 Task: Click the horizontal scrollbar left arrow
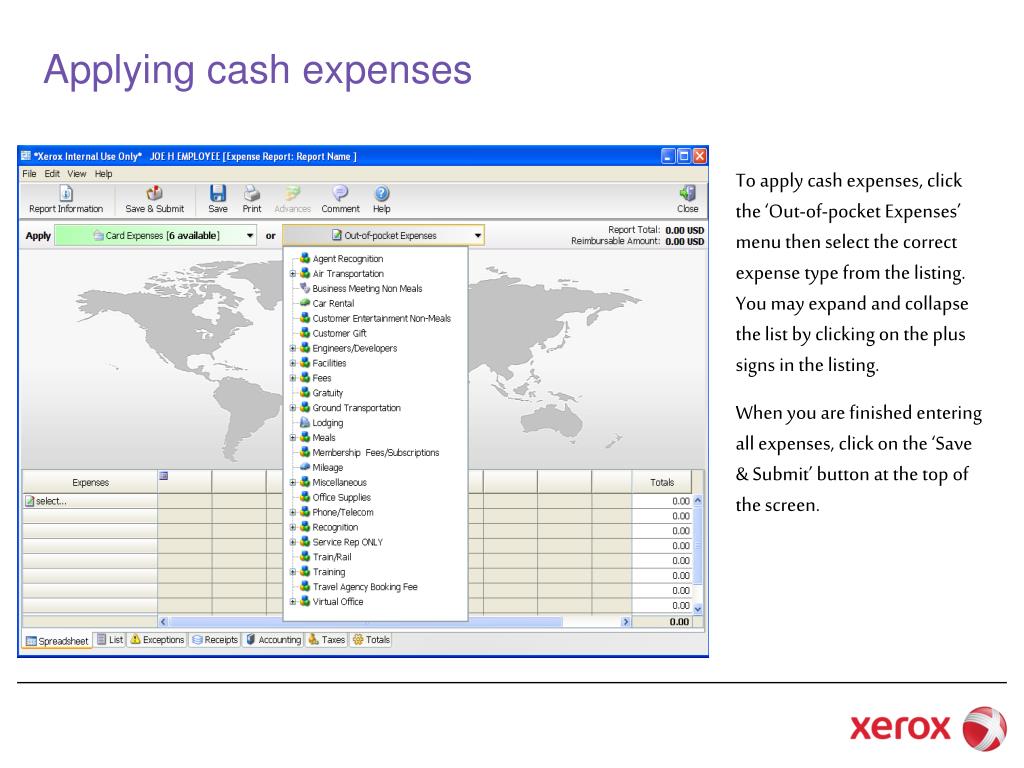coord(163,622)
